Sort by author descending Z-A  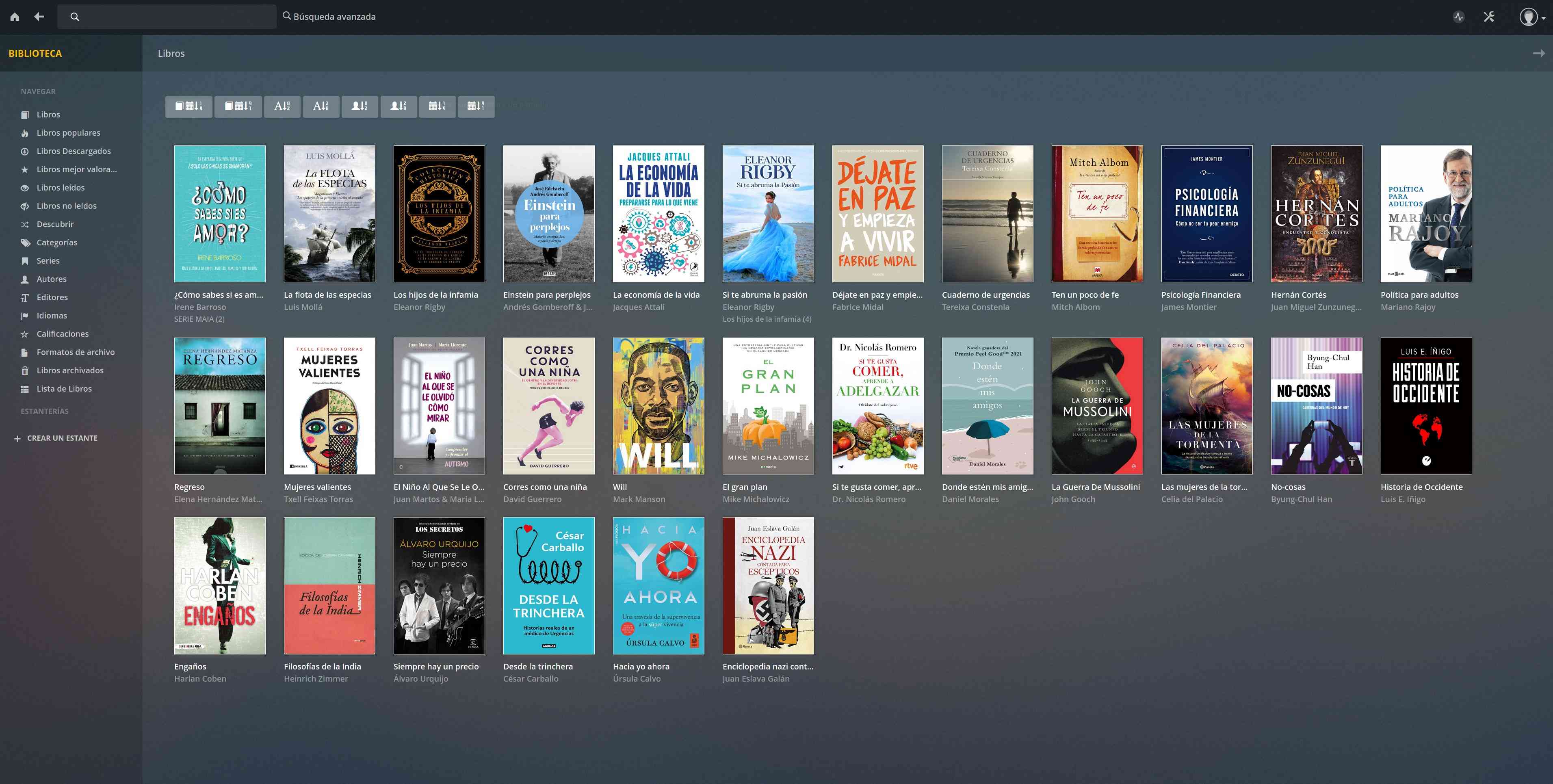coord(399,106)
